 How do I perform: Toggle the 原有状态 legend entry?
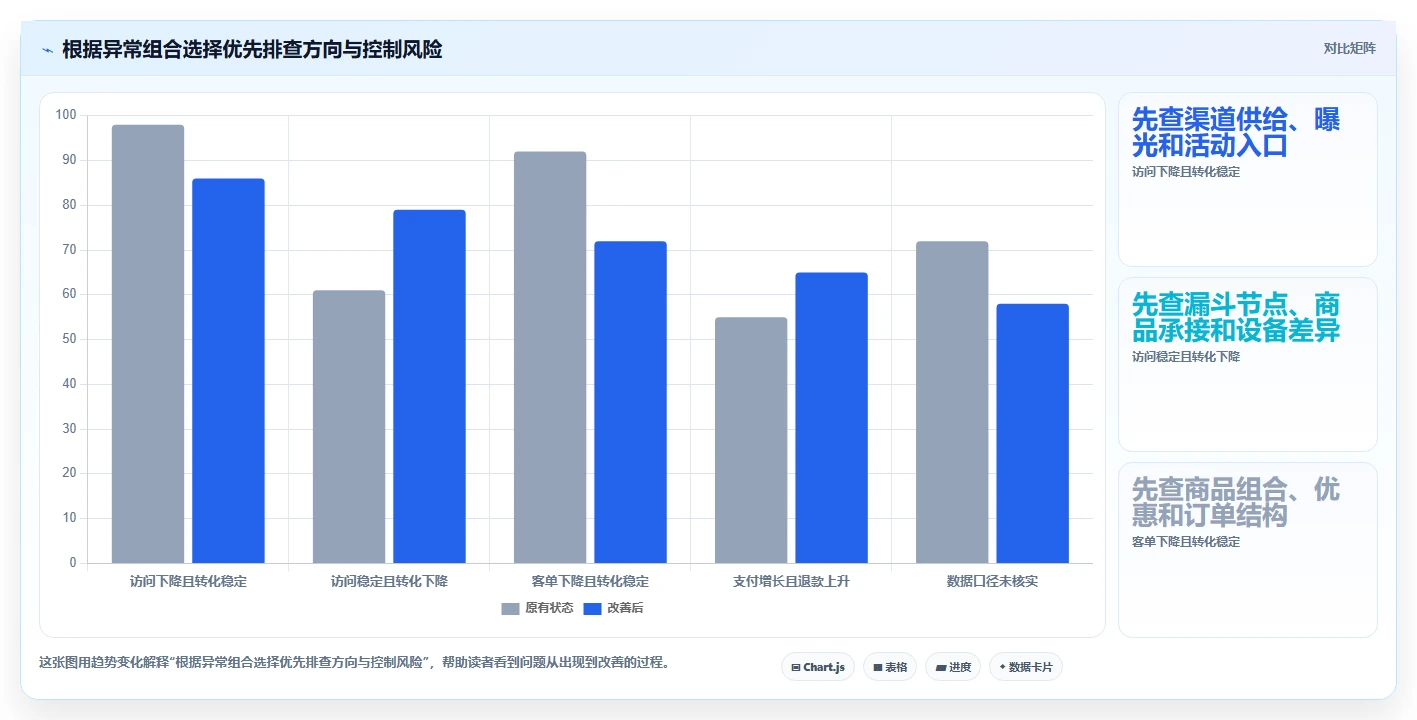pos(537,608)
